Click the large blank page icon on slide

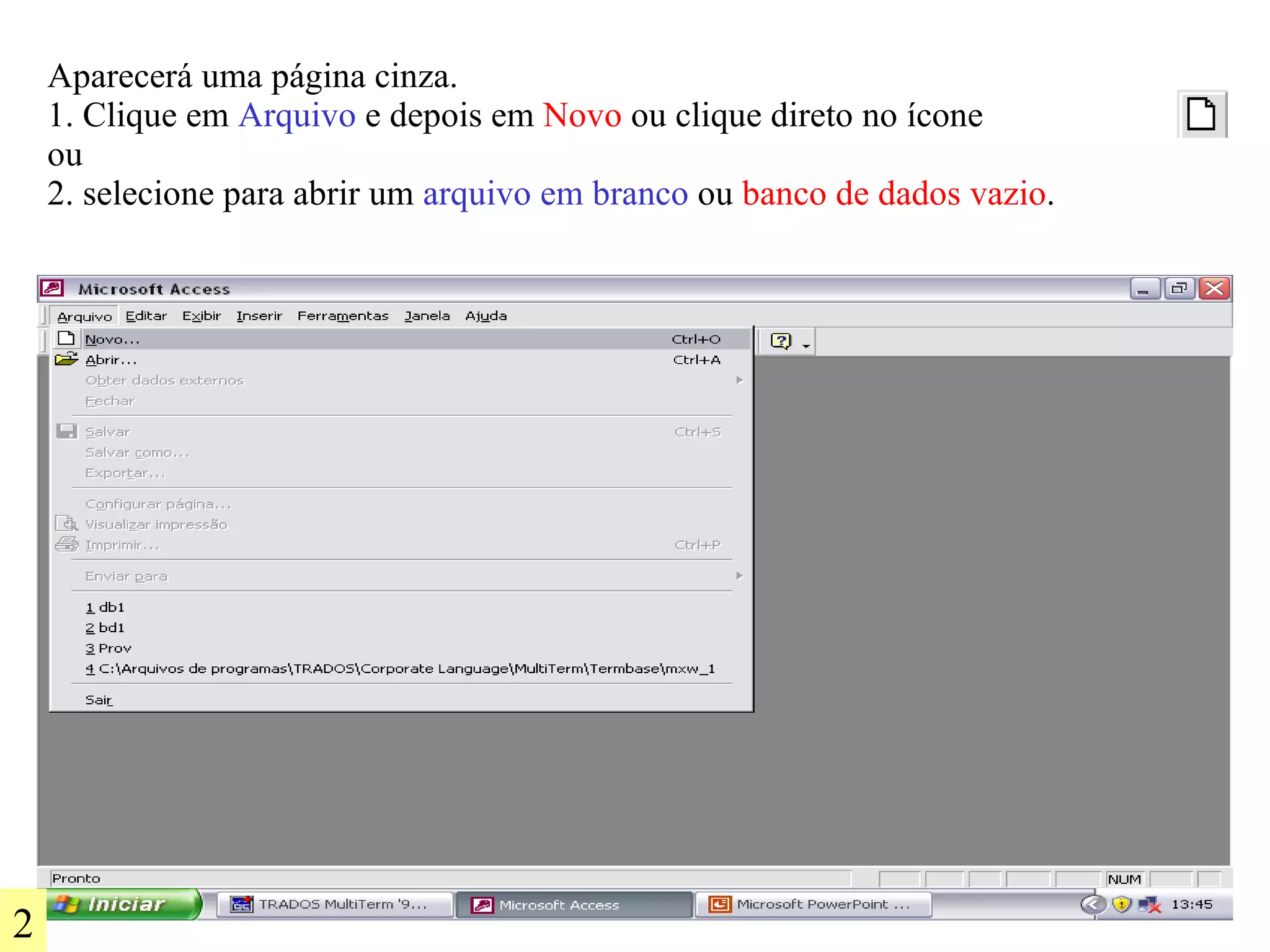pyautogui.click(x=1201, y=114)
